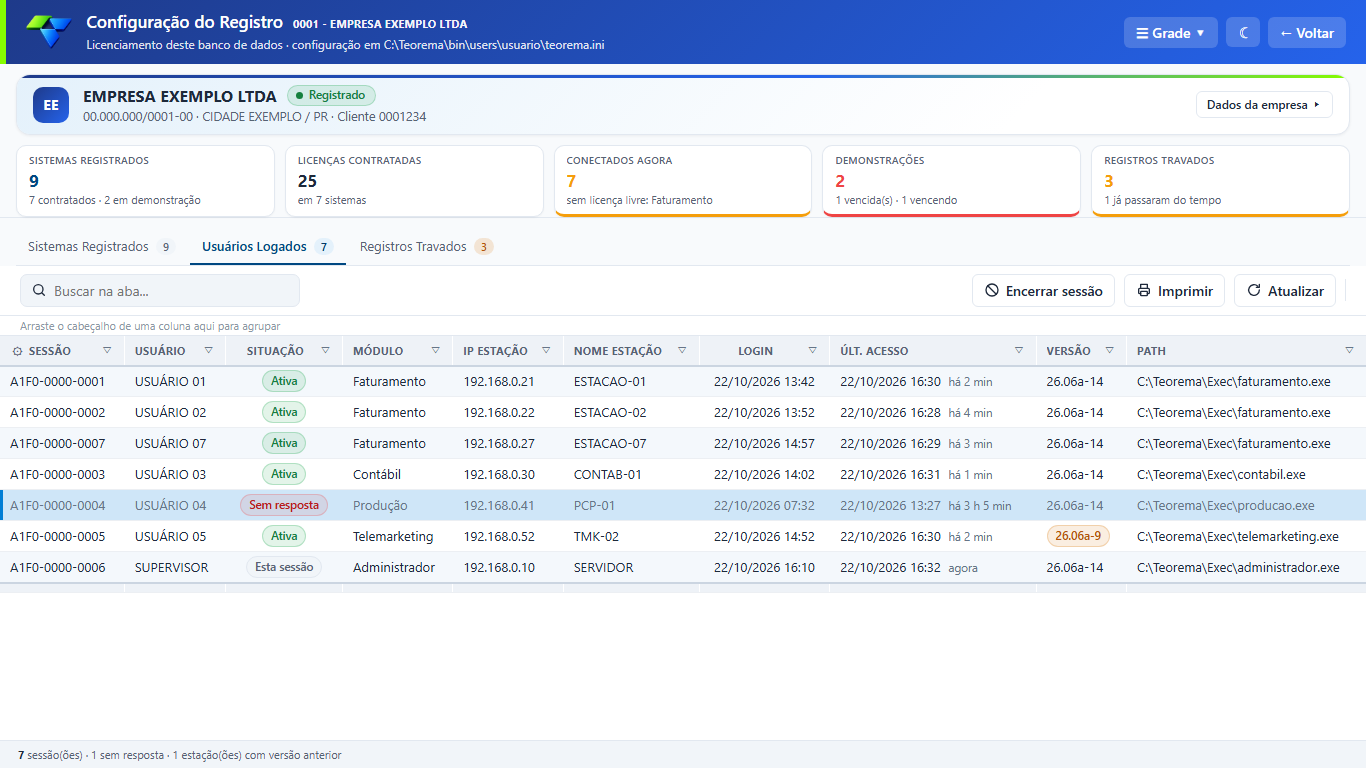Select session row A1F0-0000-0001

pos(683,381)
